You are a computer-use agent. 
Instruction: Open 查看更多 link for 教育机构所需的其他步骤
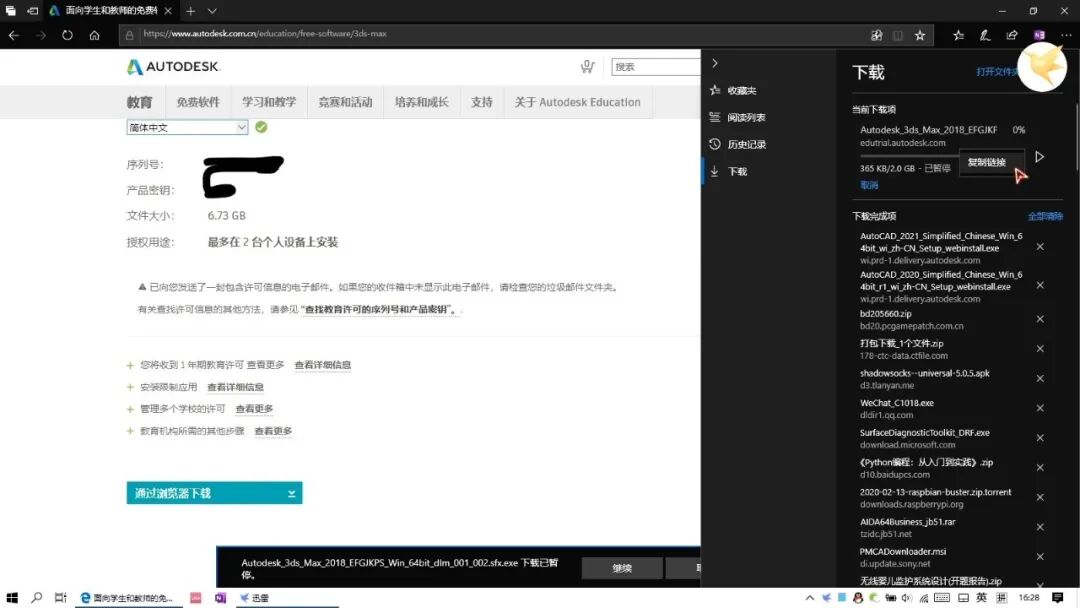[x=273, y=431]
